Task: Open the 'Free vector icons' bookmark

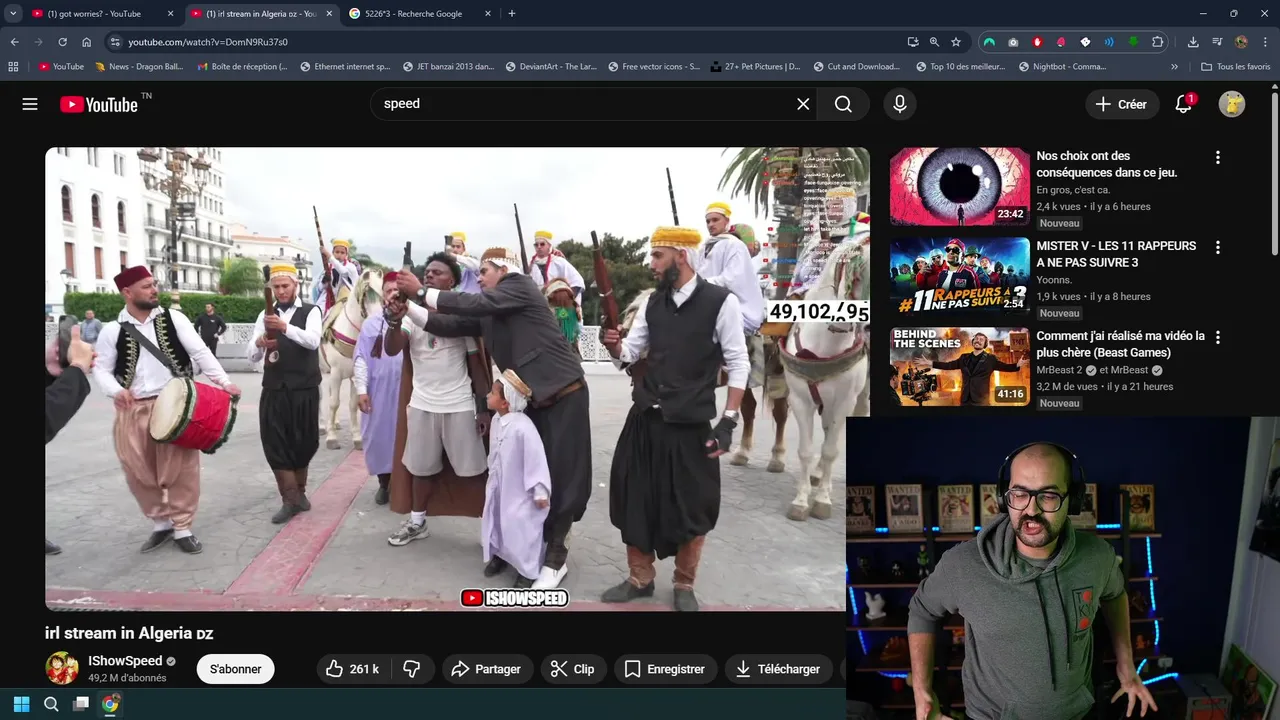Action: pos(653,67)
